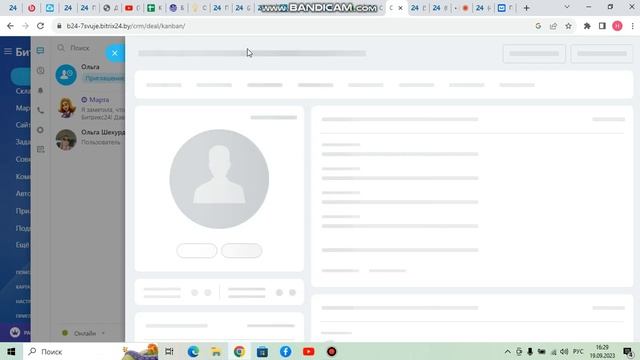
Task: Reload the browser page
Action: point(40,26)
